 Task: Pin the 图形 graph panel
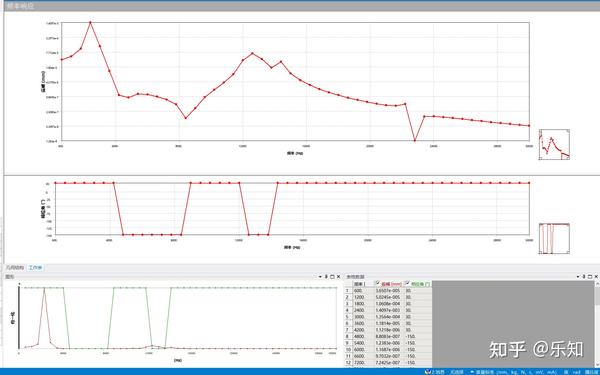[x=326, y=276]
